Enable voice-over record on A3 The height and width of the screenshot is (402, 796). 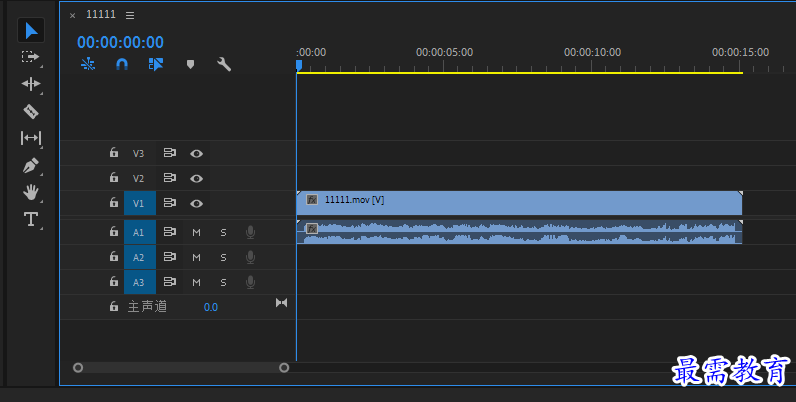[250, 282]
